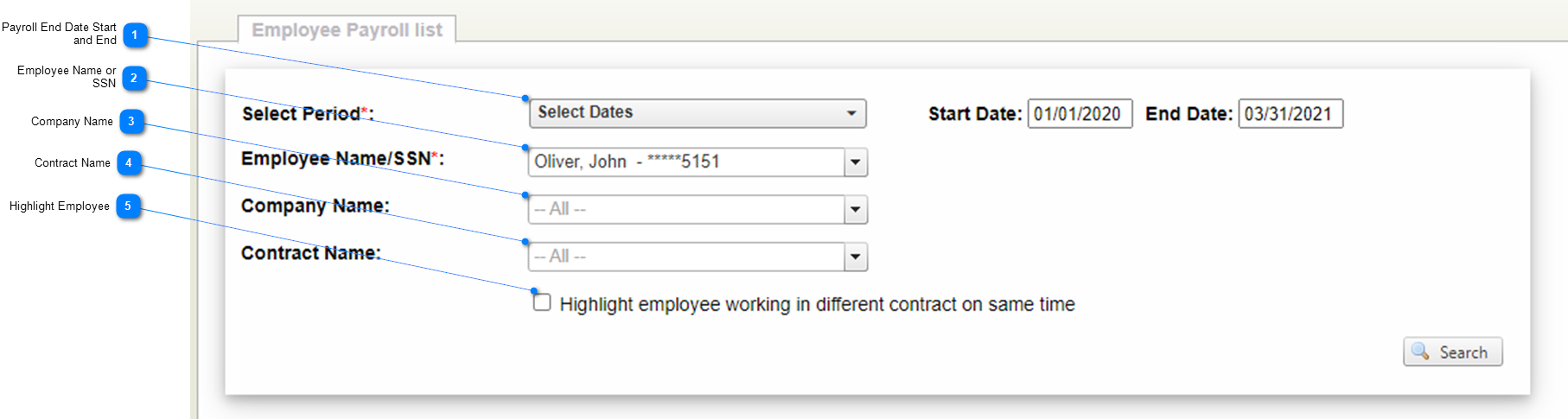
Task: Click the End Date field
Action: click(1290, 114)
